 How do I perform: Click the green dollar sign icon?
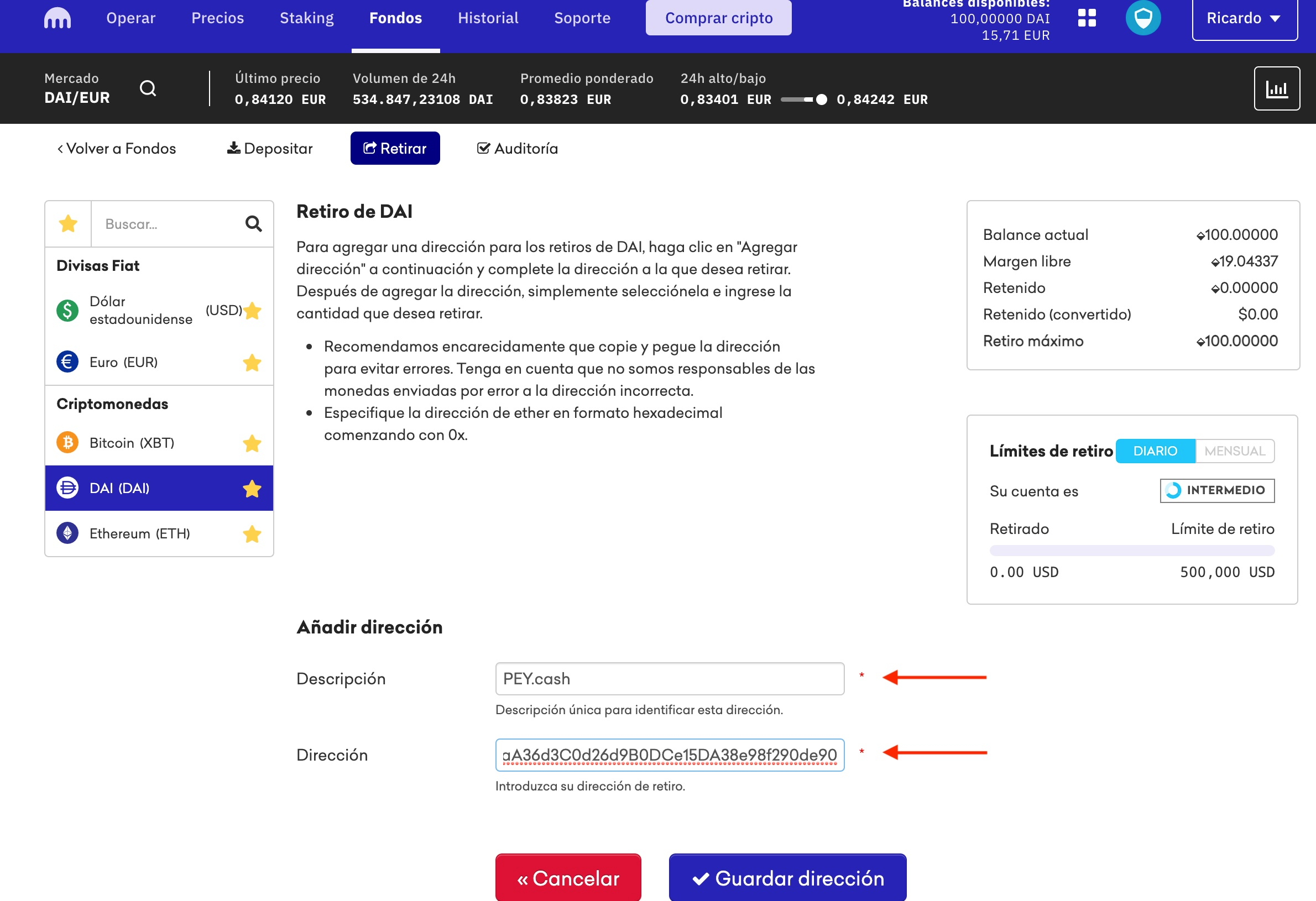coord(67,310)
